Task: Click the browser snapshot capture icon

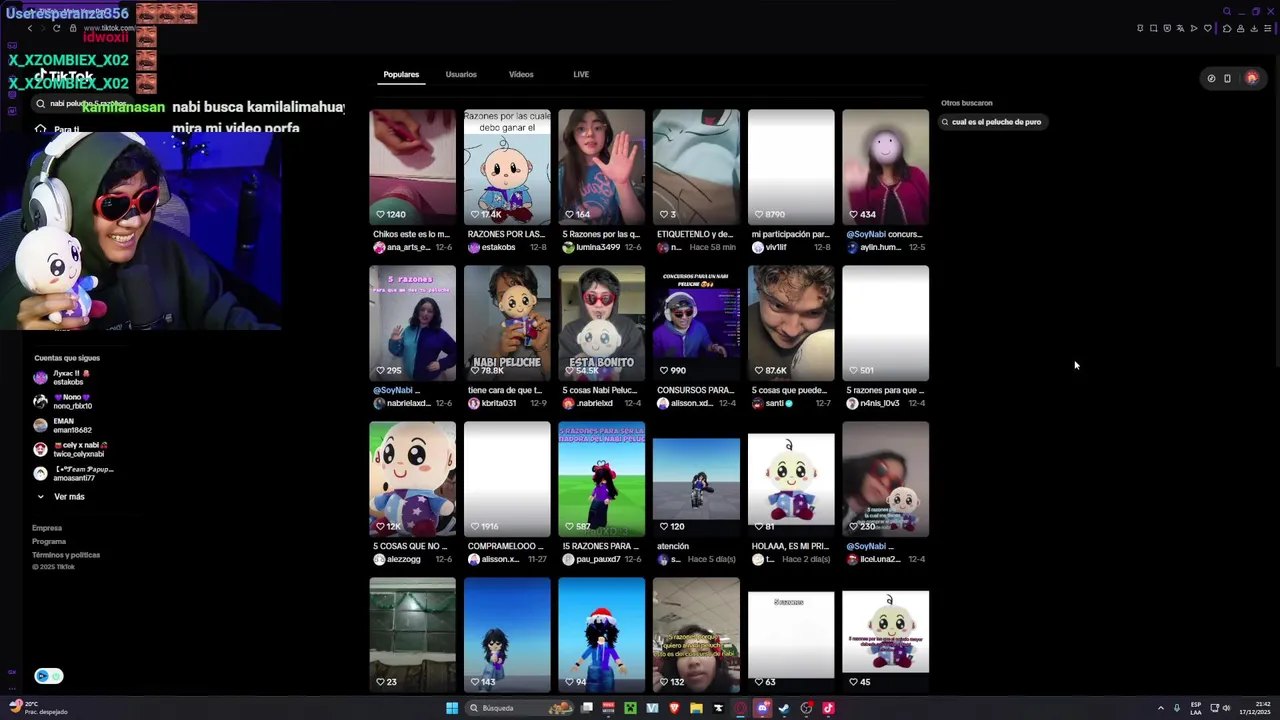Action: tap(1153, 28)
